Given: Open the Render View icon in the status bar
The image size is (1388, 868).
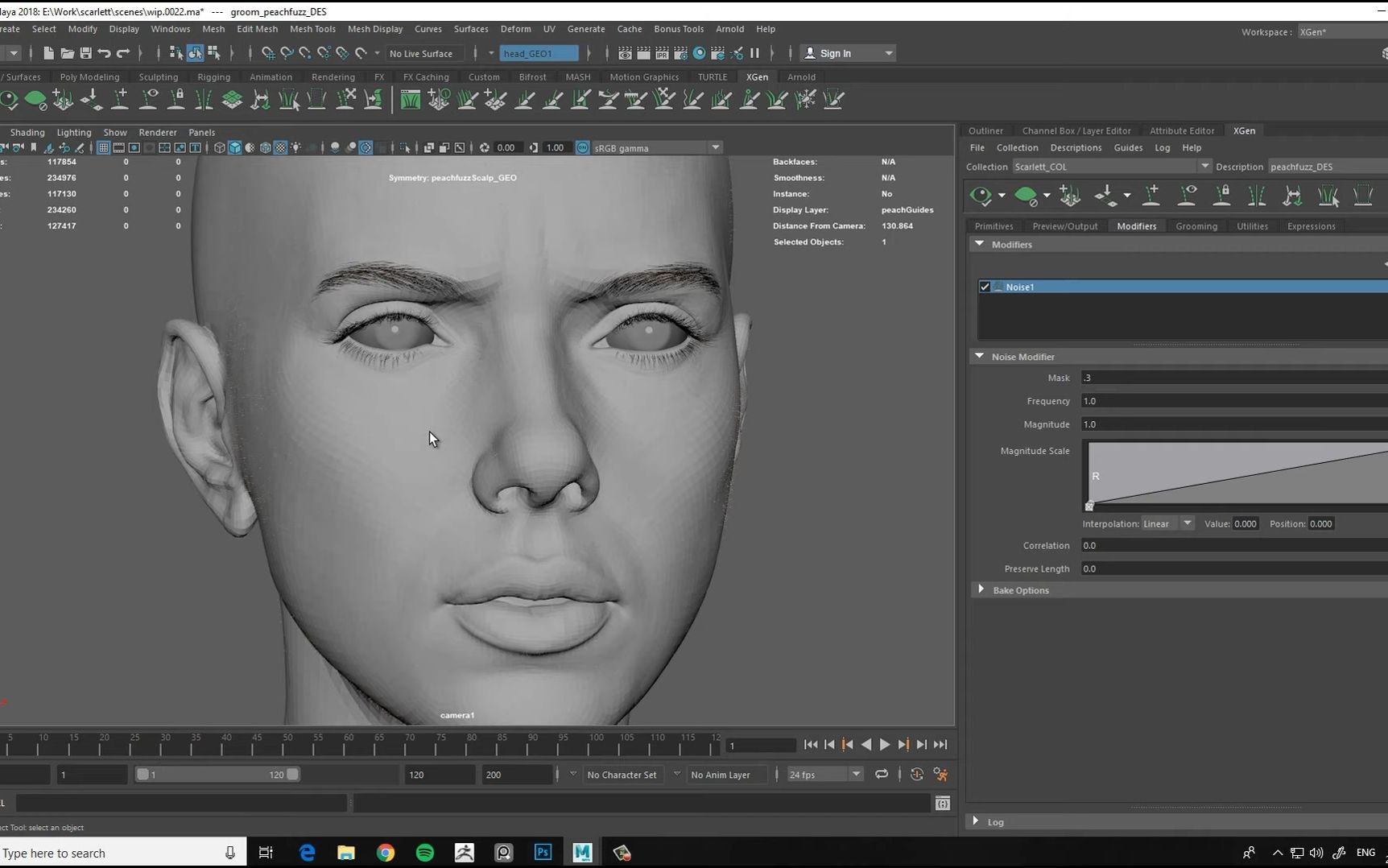Looking at the screenshot, I should [x=625, y=53].
